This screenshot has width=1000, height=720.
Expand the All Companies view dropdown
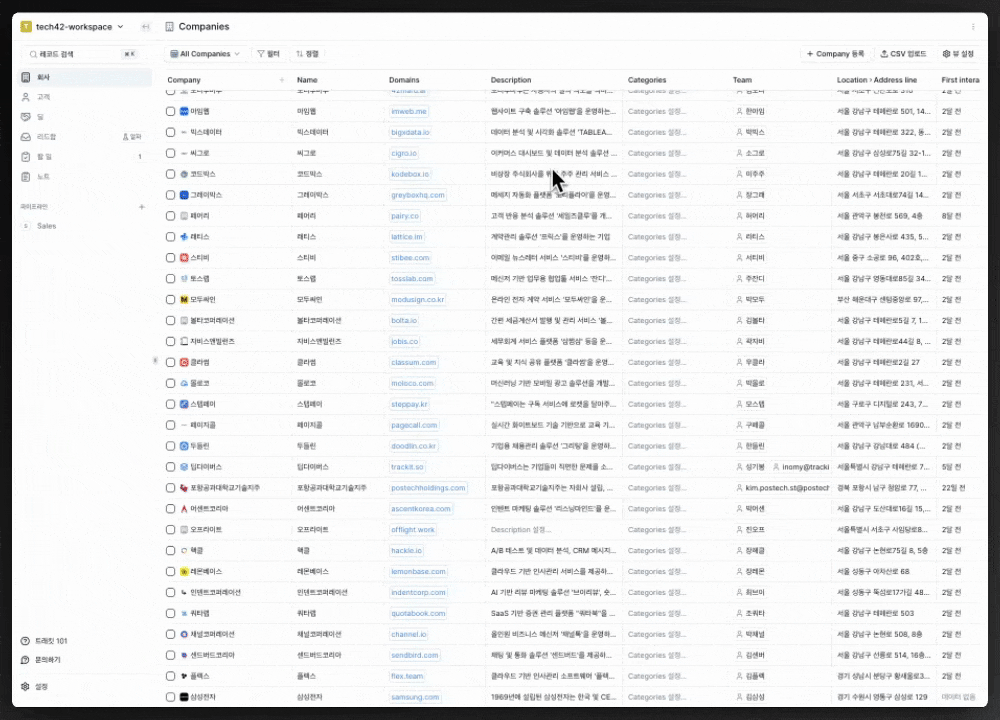click(x=204, y=54)
